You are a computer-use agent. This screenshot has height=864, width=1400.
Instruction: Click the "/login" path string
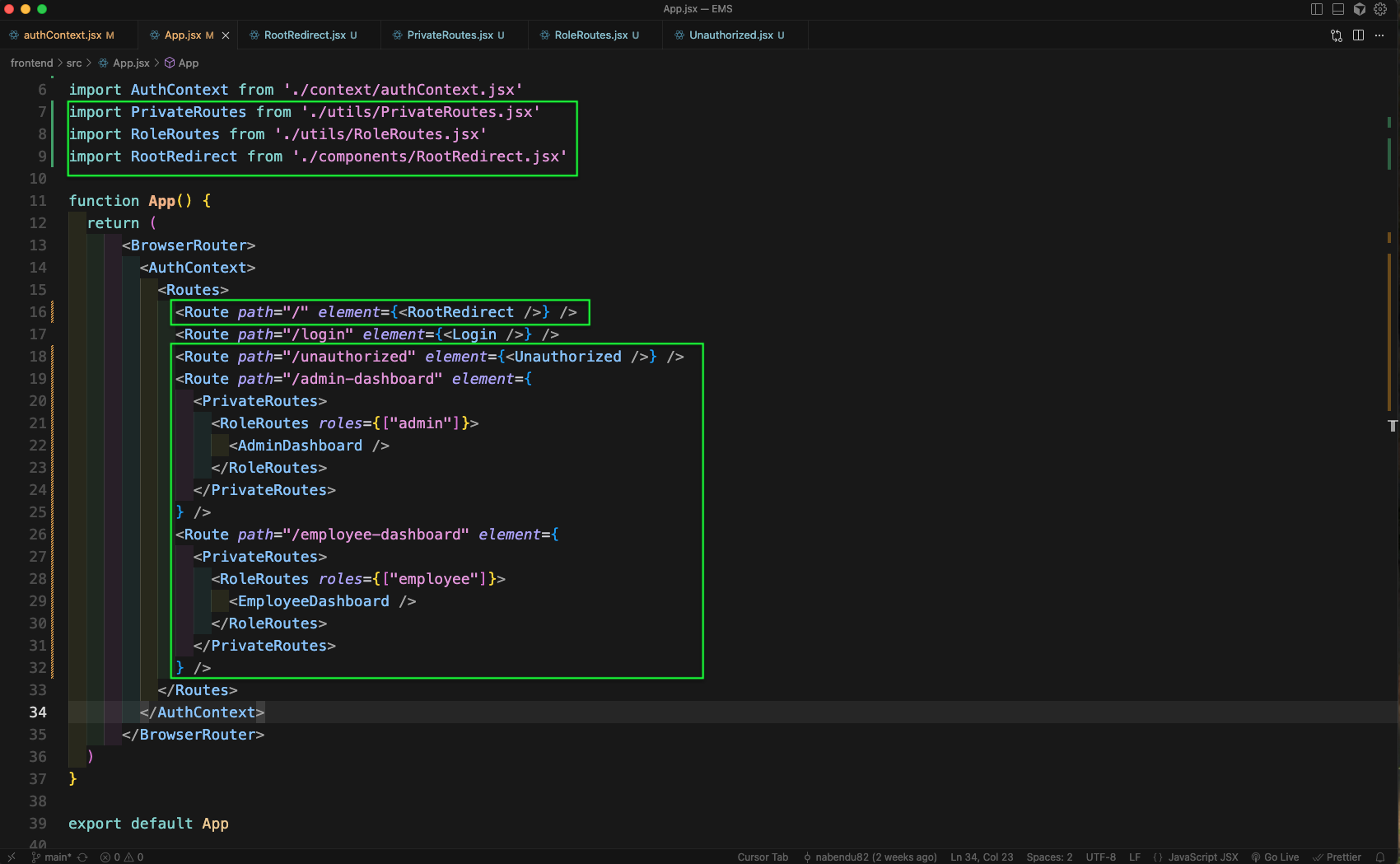tap(318, 334)
